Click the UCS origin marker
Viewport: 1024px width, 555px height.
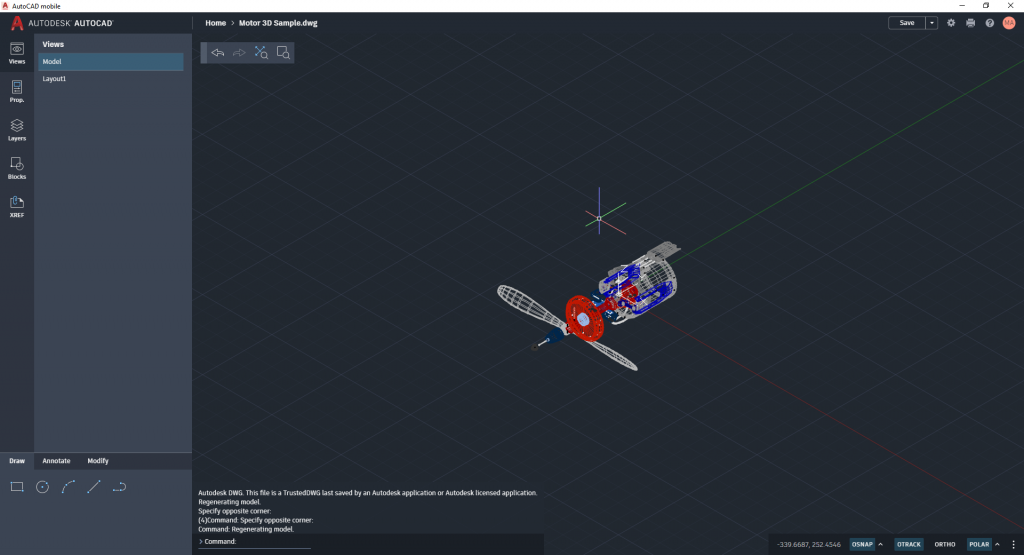pyautogui.click(x=599, y=219)
